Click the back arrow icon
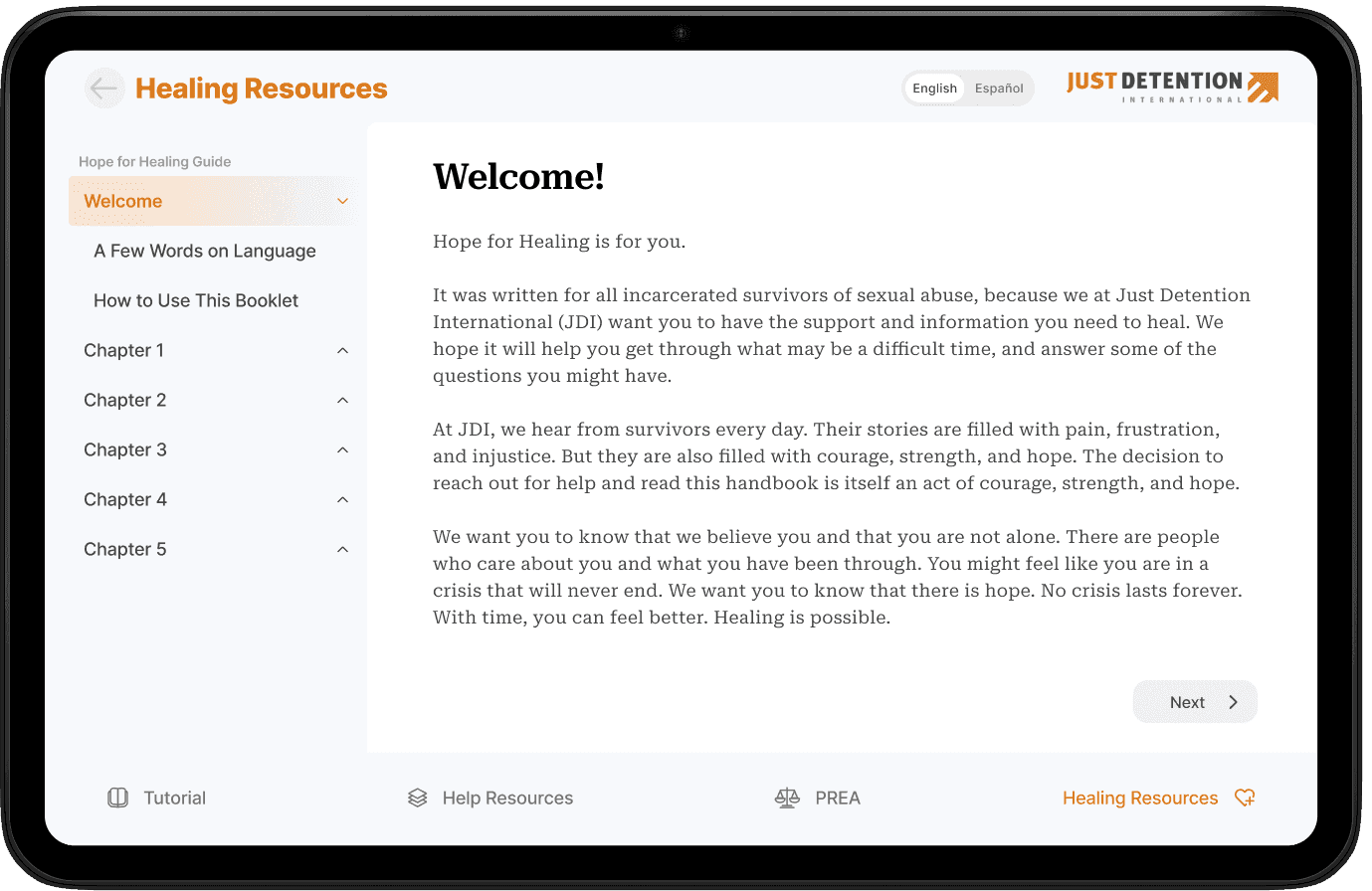The image size is (1372, 891). coord(104,89)
